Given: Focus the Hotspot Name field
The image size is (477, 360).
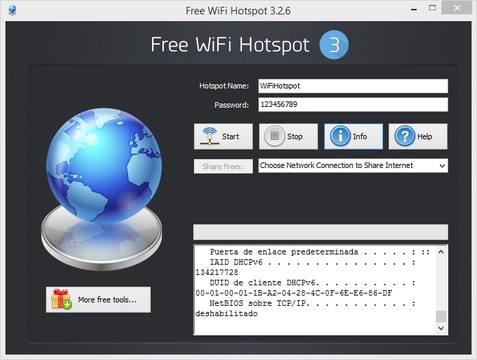Looking at the screenshot, I should (x=353, y=86).
